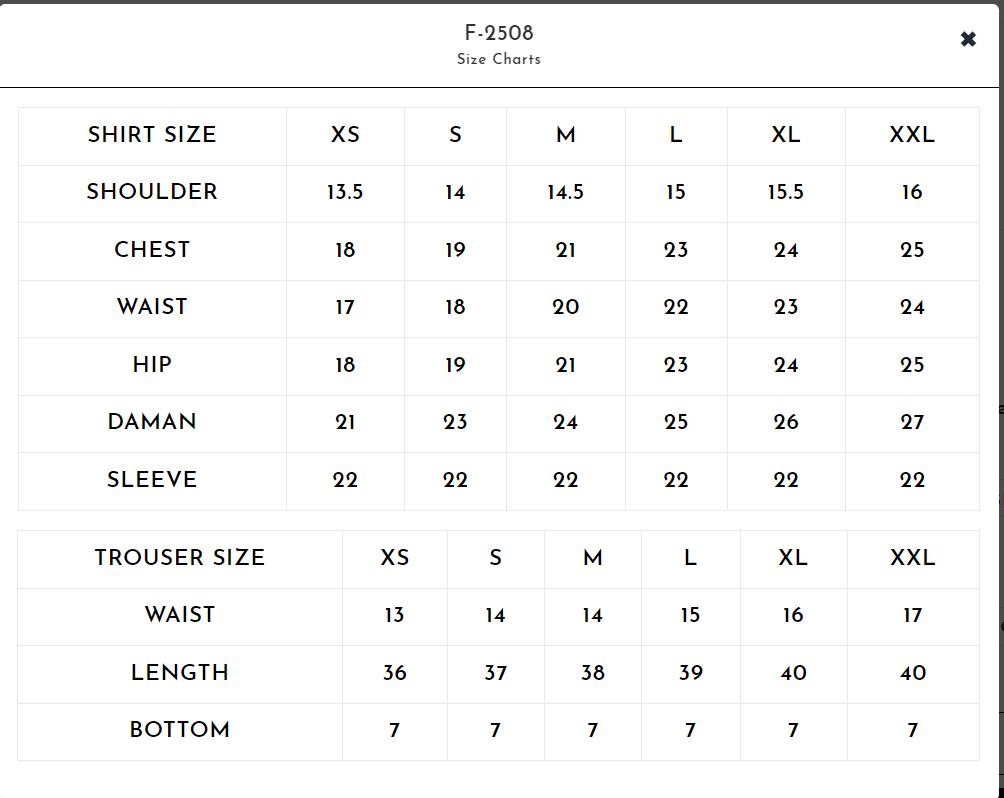Click the shirt XS column header
The image size is (1004, 798).
(345, 135)
